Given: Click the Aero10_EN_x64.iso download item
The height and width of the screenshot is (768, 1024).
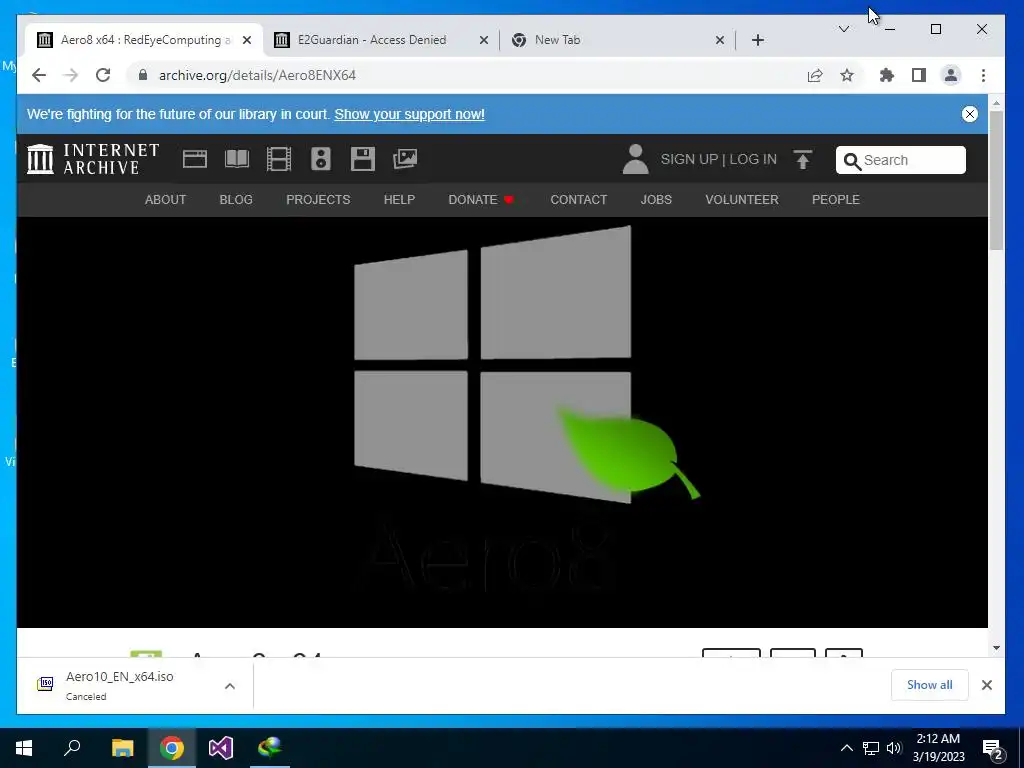Looking at the screenshot, I should click(x=120, y=685).
